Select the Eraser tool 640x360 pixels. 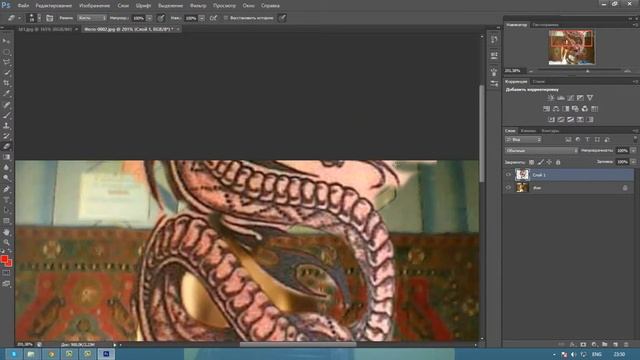click(x=6, y=146)
